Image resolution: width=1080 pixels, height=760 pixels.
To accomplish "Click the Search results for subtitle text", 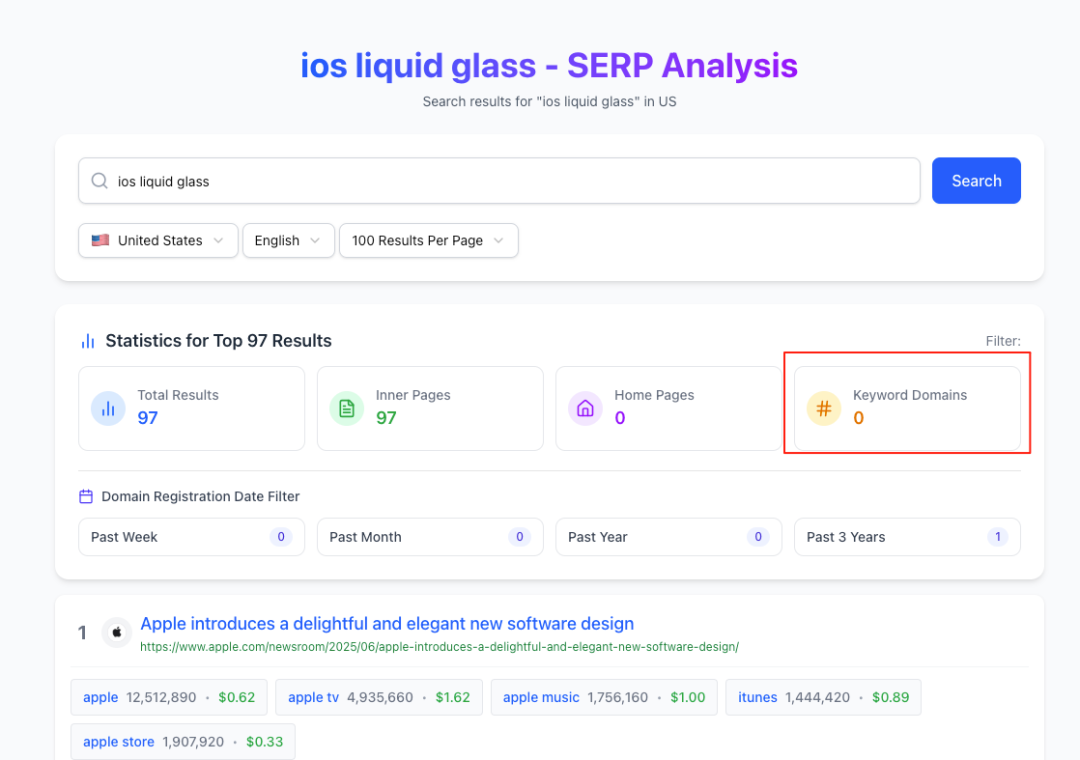I will click(549, 101).
